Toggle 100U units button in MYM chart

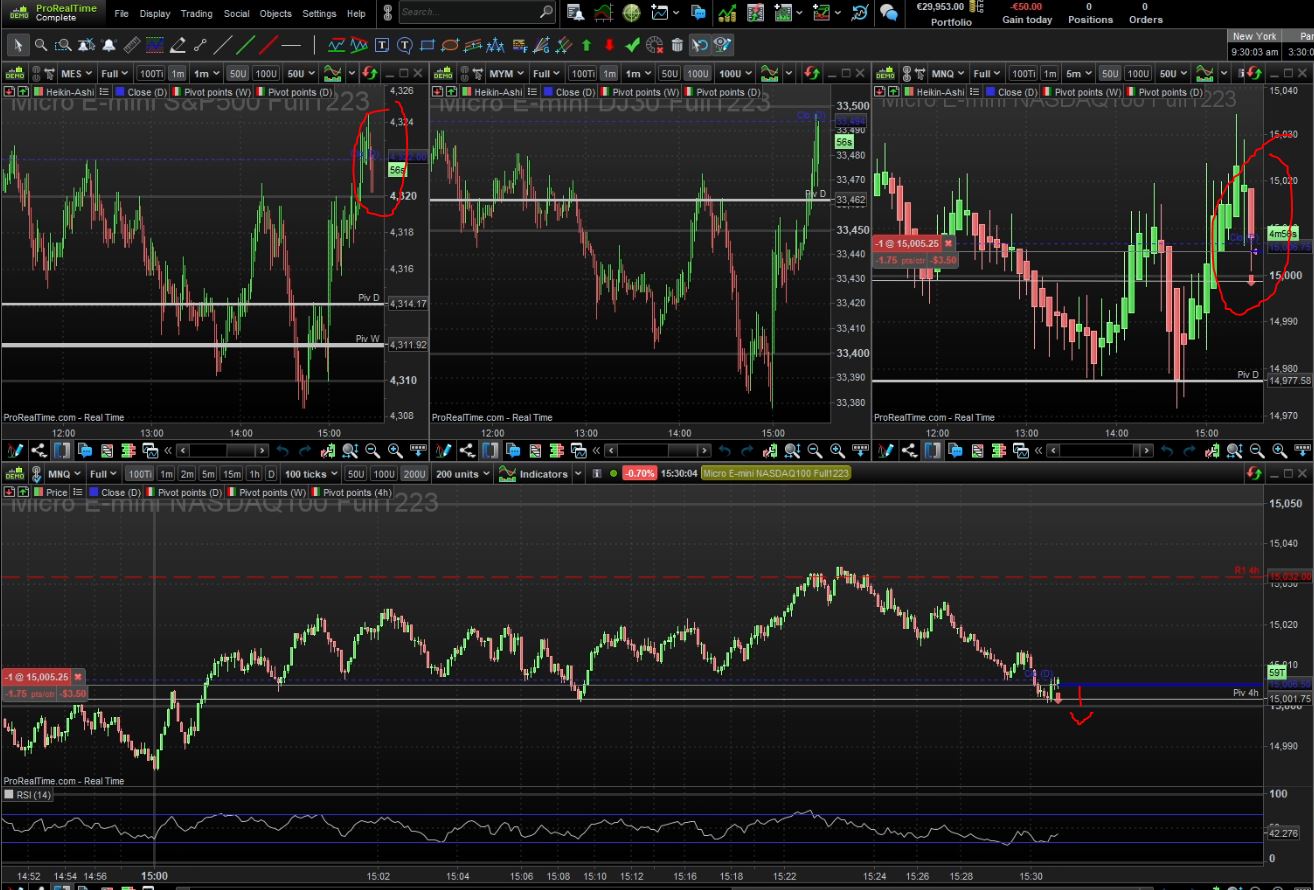pyautogui.click(x=697, y=73)
